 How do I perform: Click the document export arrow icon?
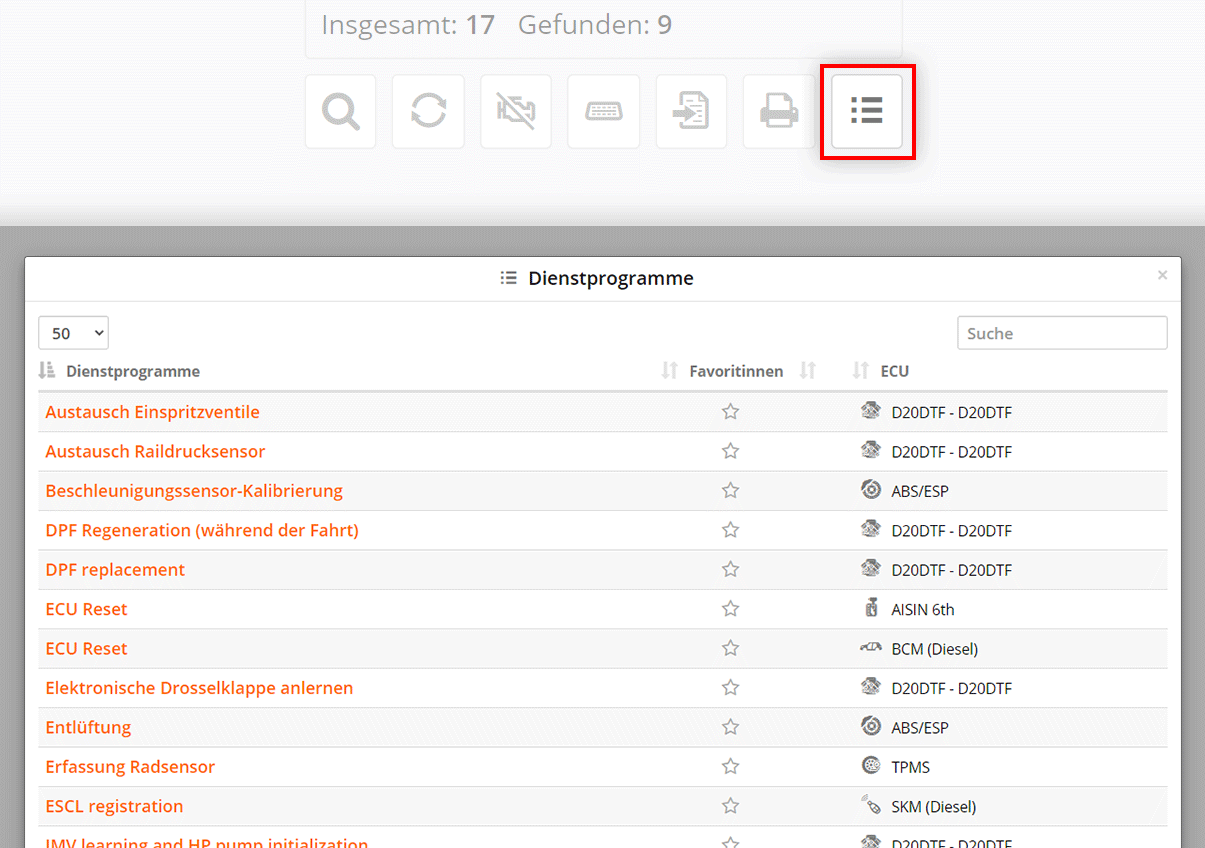point(691,112)
